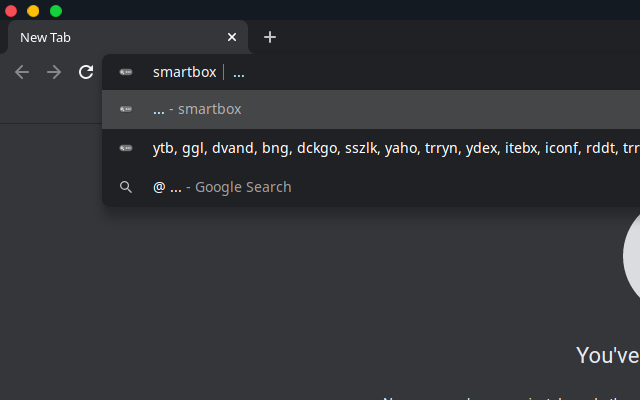
Task: Select the "... - smartbox" suggestion
Action: (x=371, y=109)
